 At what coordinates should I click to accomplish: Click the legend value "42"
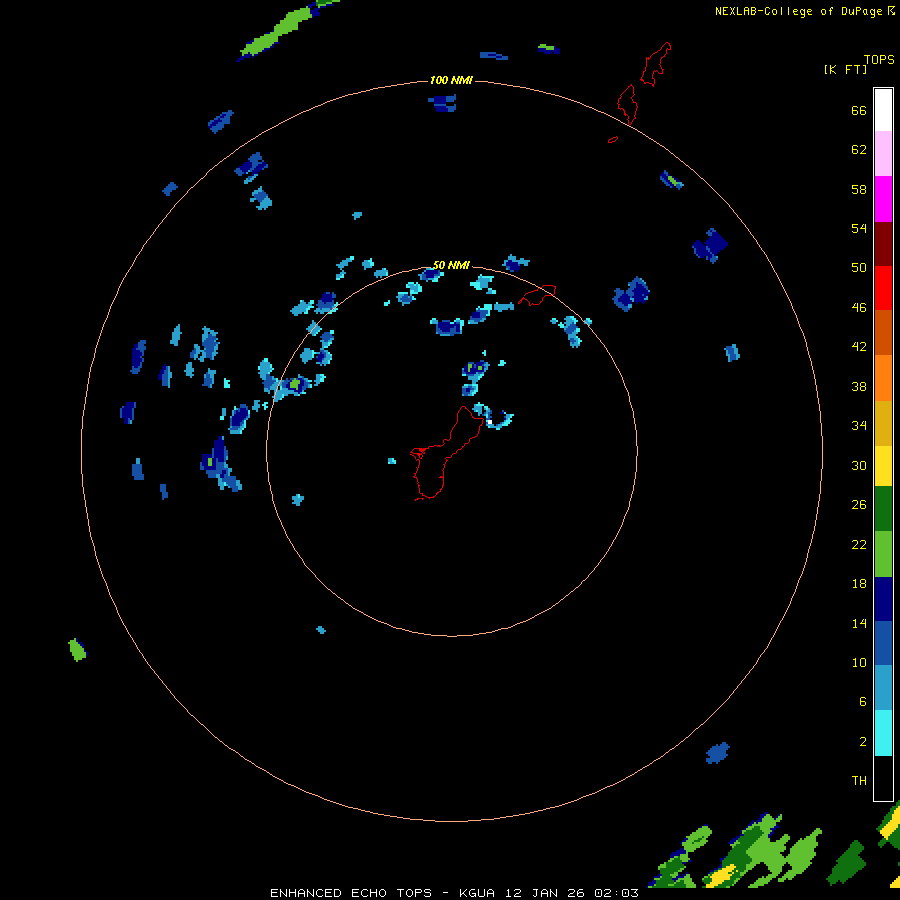pos(859,347)
